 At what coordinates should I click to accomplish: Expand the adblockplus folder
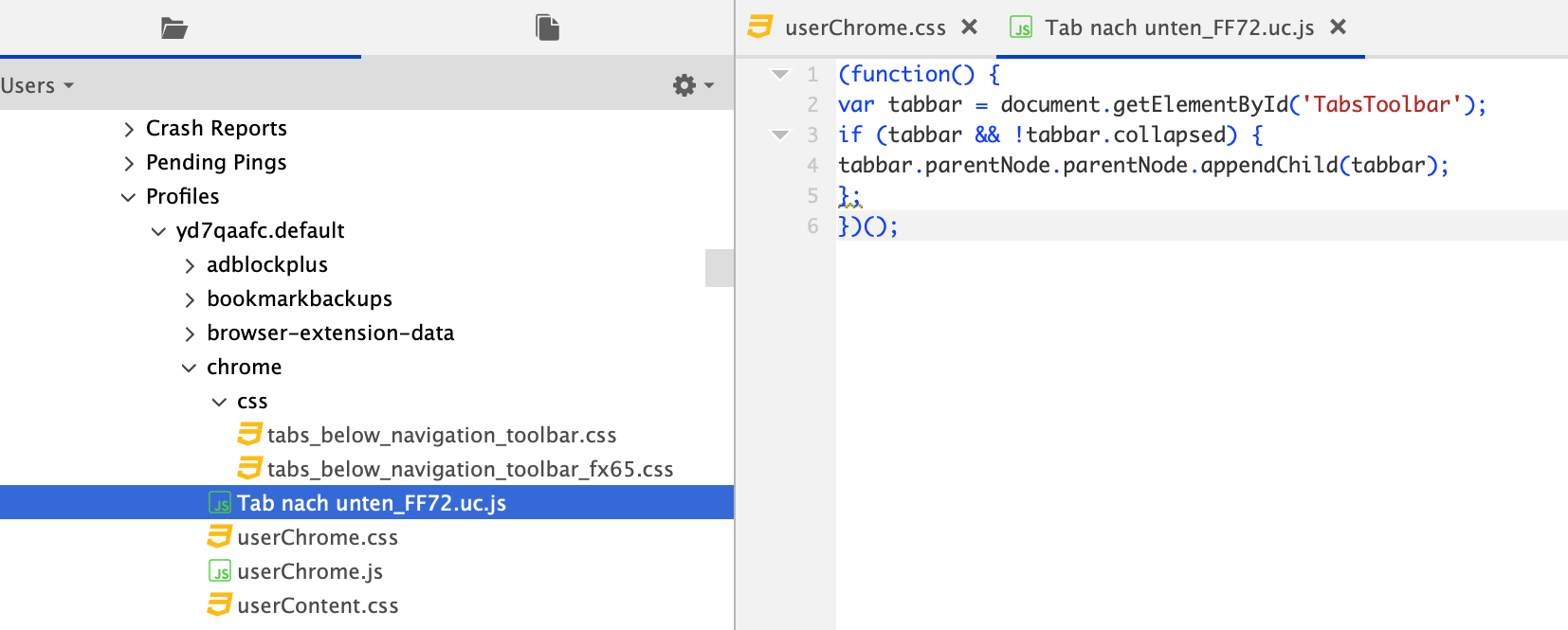pyautogui.click(x=190, y=265)
